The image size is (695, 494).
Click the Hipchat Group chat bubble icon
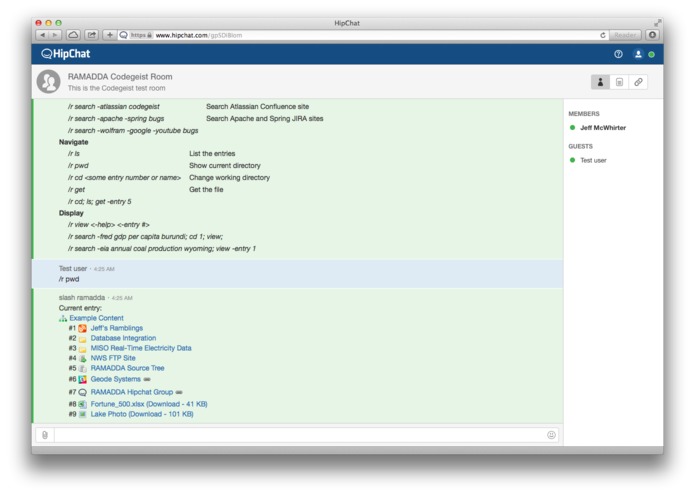coord(82,393)
